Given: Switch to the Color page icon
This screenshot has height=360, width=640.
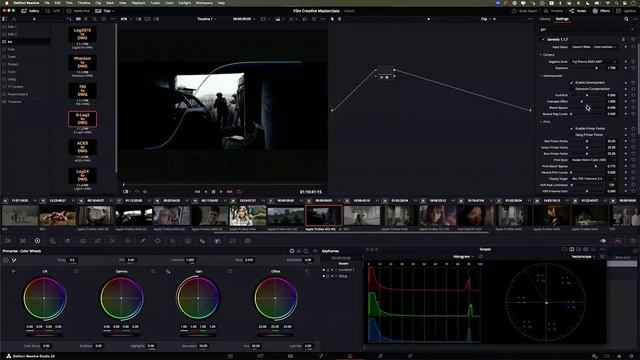Looking at the screenshot, I should [x=350, y=356].
